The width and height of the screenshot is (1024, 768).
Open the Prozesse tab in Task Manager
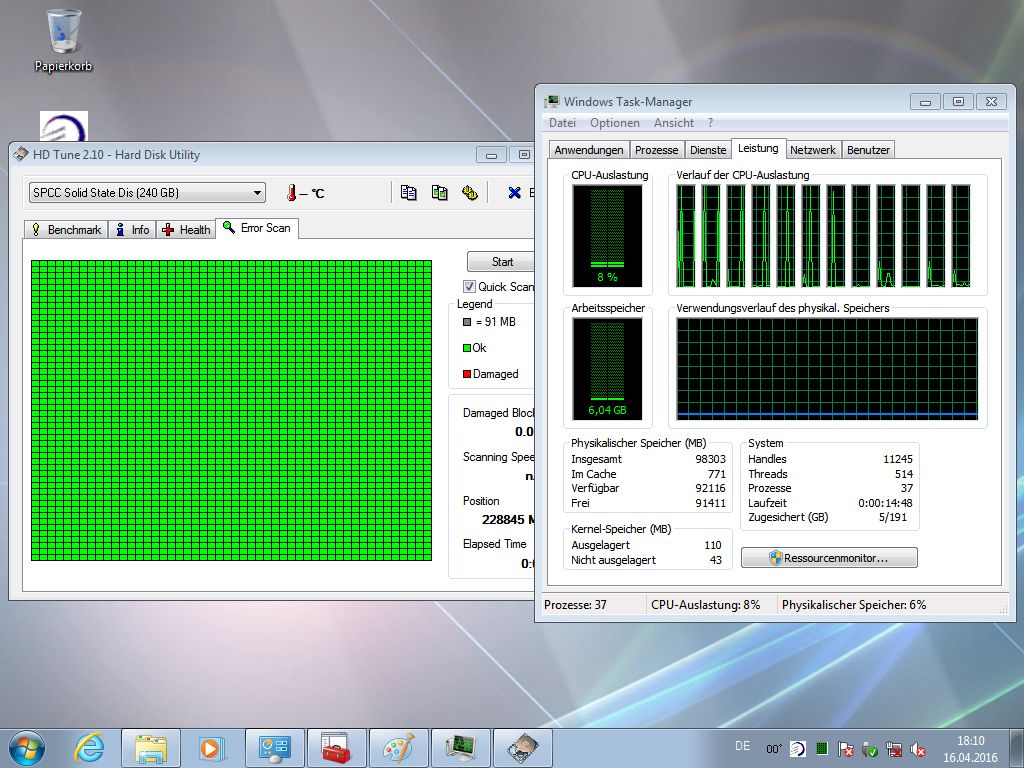coord(656,150)
